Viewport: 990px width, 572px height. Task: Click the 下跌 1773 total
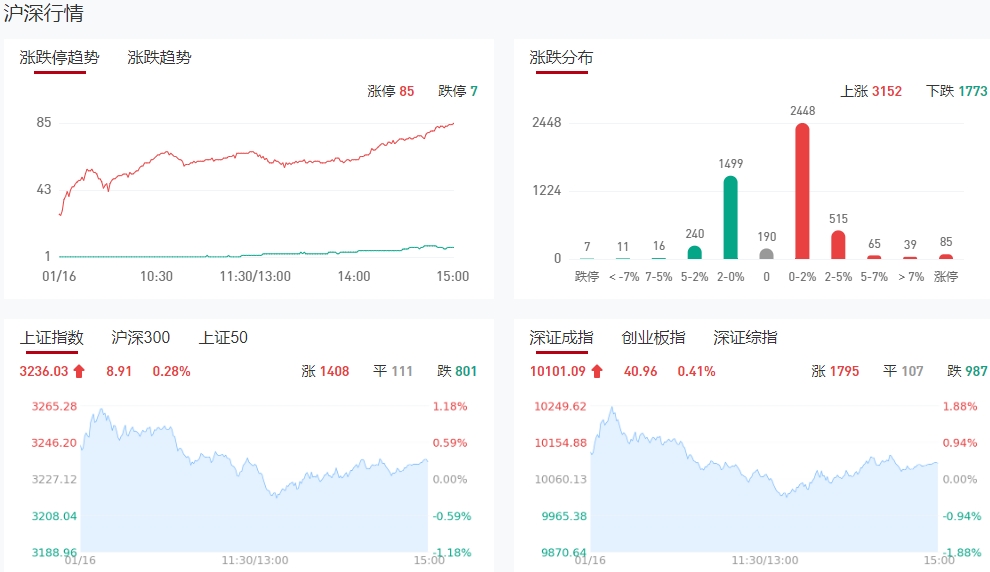[957, 92]
